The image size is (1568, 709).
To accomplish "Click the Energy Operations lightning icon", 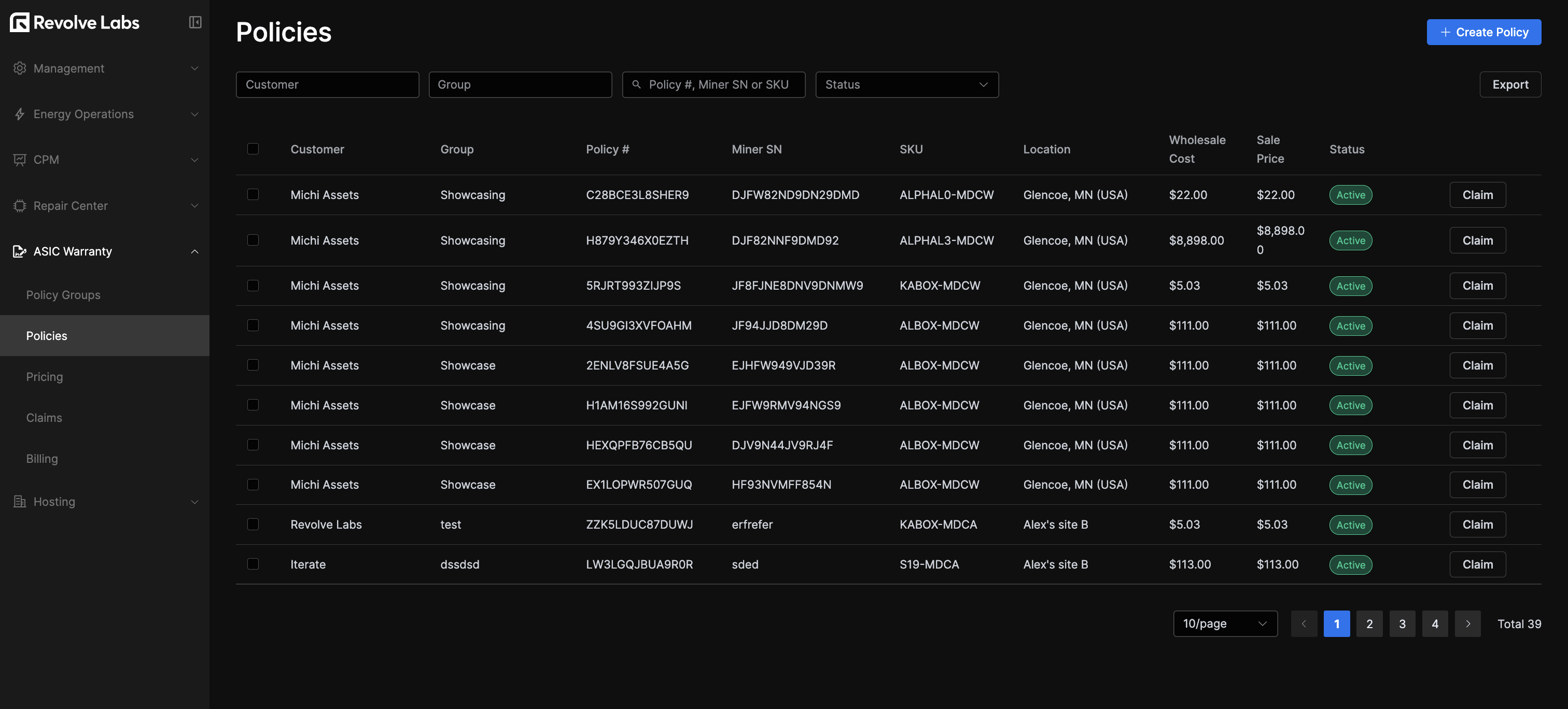I will coord(20,114).
